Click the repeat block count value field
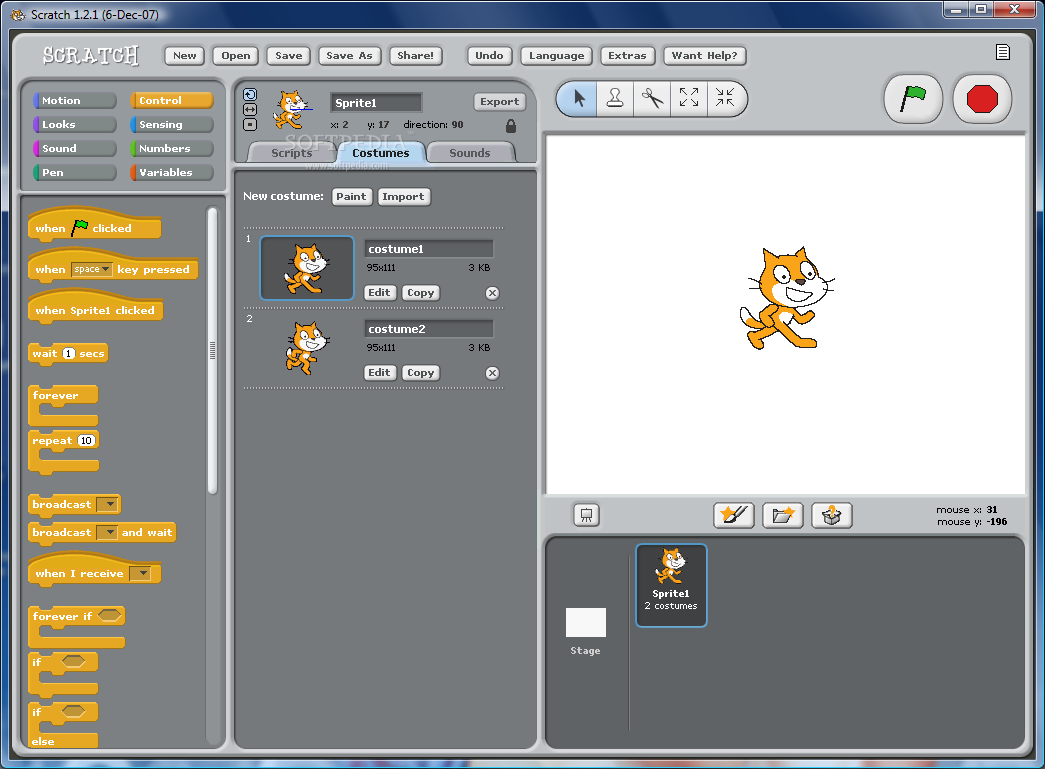Screen dimensions: 1045x769 pos(86,440)
